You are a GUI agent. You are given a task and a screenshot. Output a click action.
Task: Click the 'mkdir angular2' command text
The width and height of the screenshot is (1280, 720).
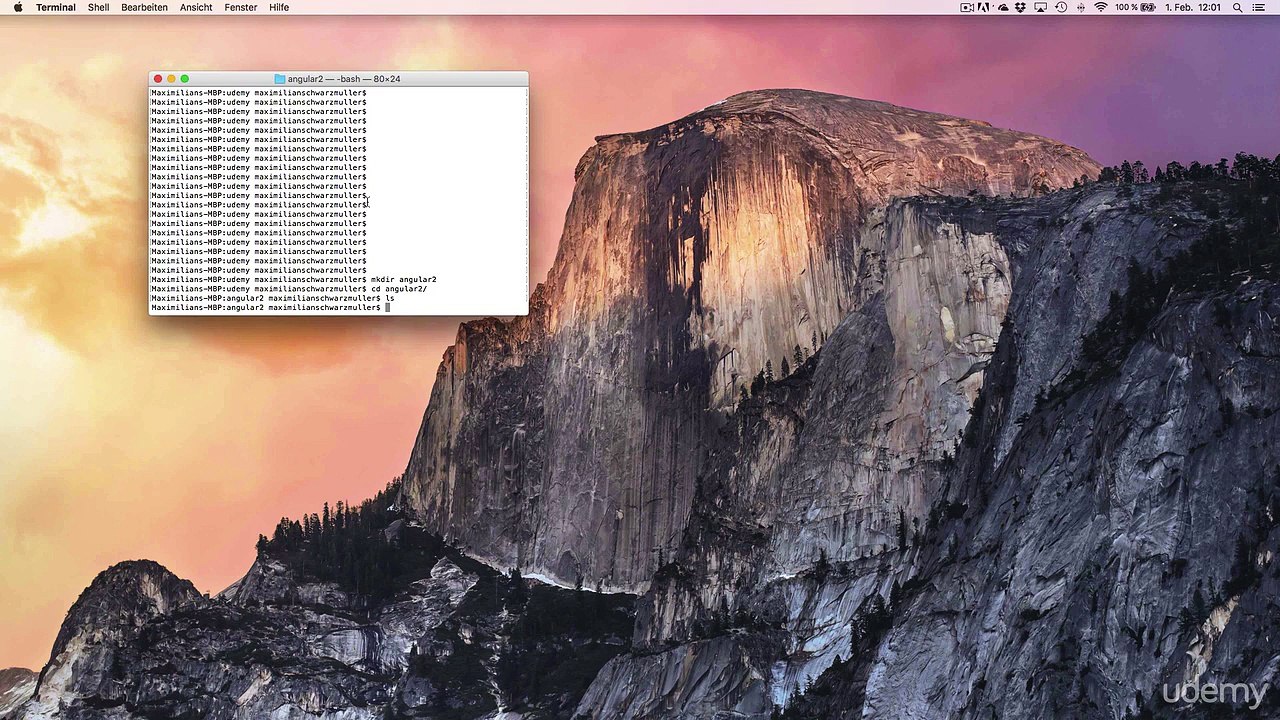point(404,280)
